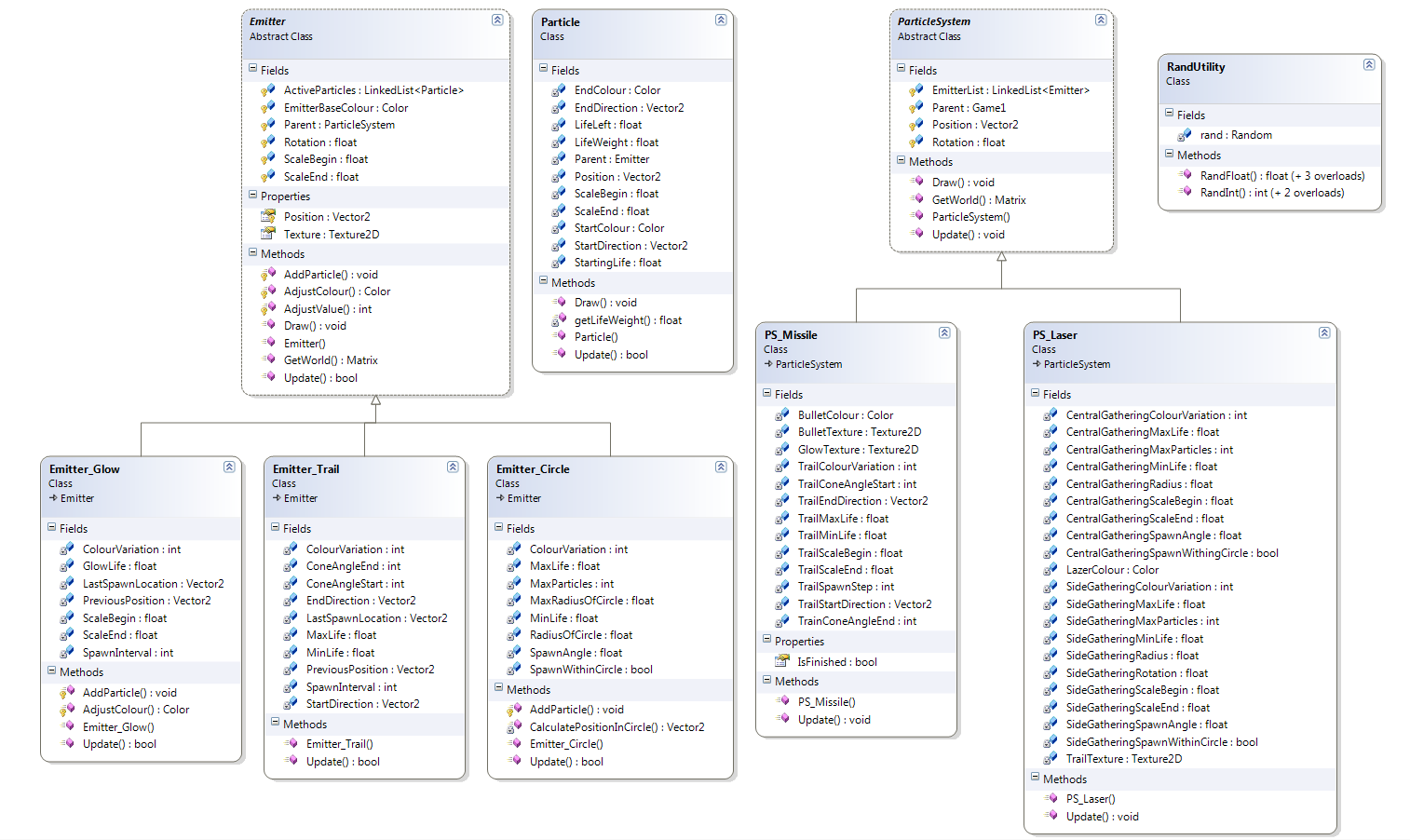Image resolution: width=1410 pixels, height=840 pixels.
Task: Click the property icon next to IsFinished
Action: 781,662
